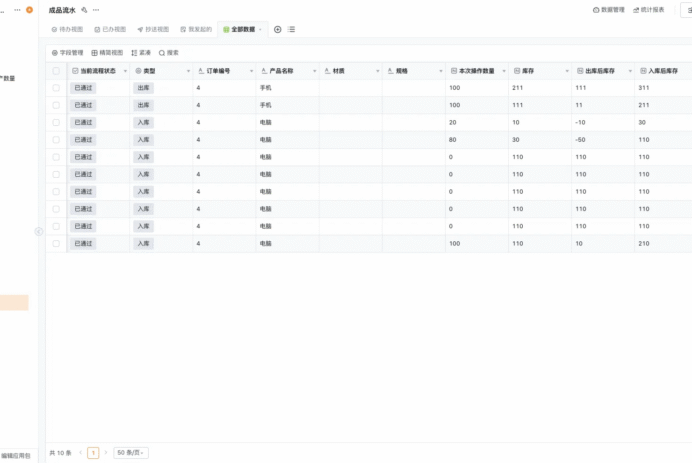Open the 类型 column dropdown arrow
Image resolution: width=692 pixels, height=463 pixels.
[188, 71]
